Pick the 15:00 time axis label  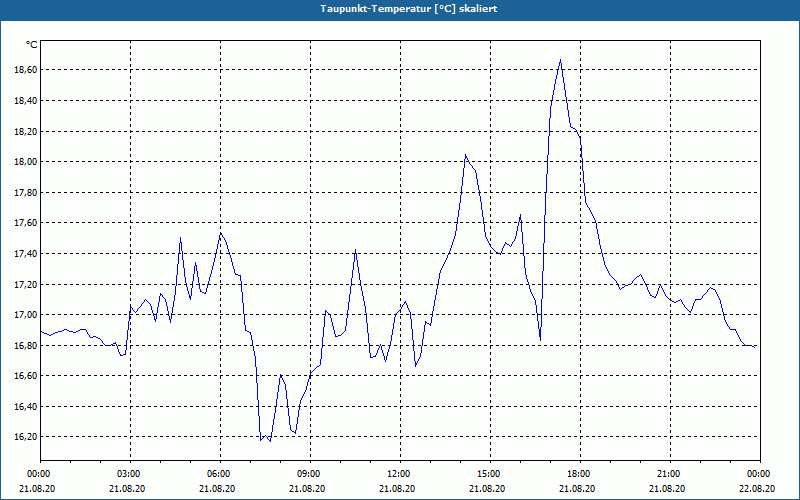pos(490,474)
